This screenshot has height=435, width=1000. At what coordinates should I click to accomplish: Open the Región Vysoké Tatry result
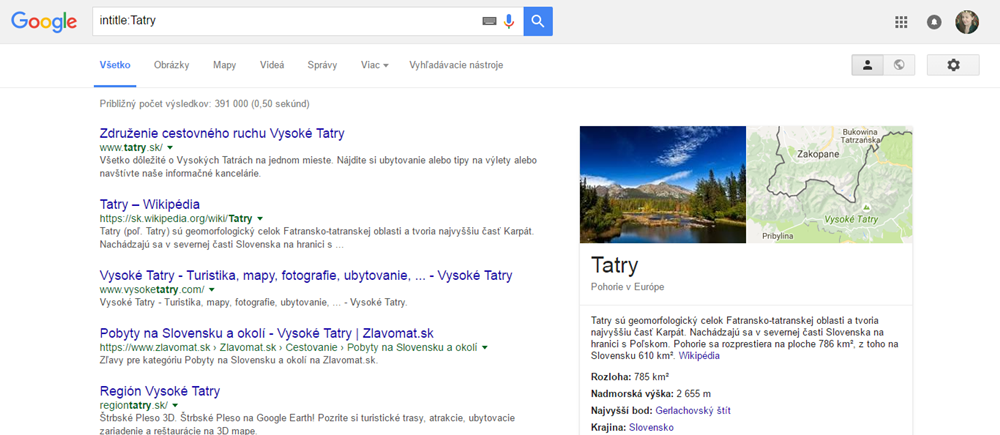point(160,391)
